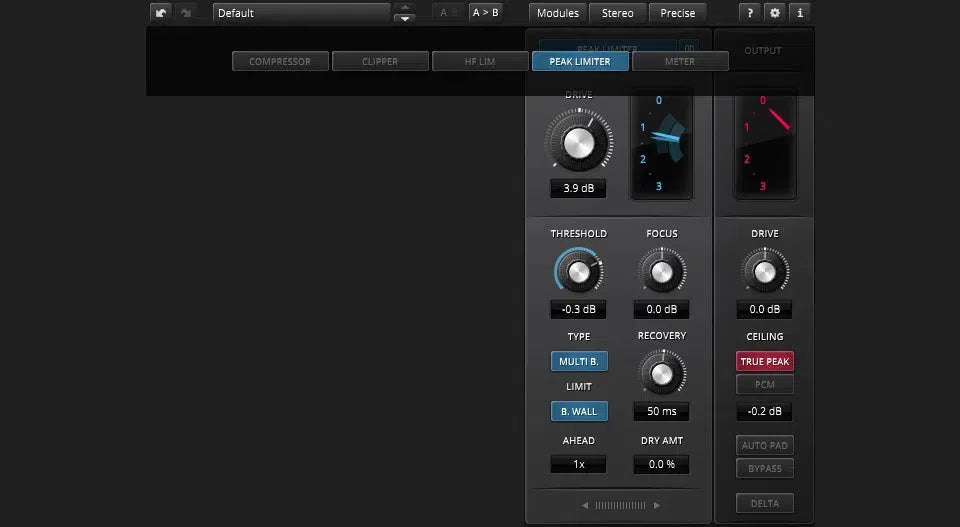This screenshot has width=960, height=527.
Task: Open the Precise quality menu
Action: 677,13
